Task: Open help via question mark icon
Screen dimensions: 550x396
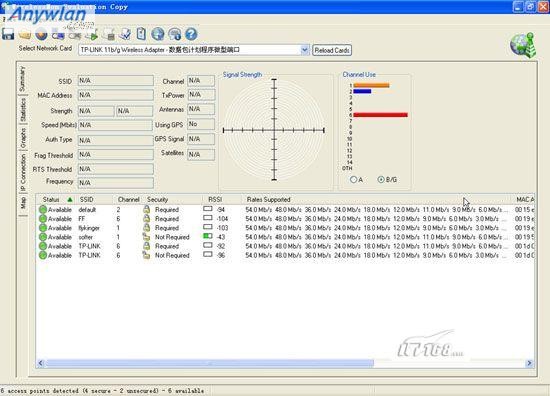Action: click(x=191, y=34)
